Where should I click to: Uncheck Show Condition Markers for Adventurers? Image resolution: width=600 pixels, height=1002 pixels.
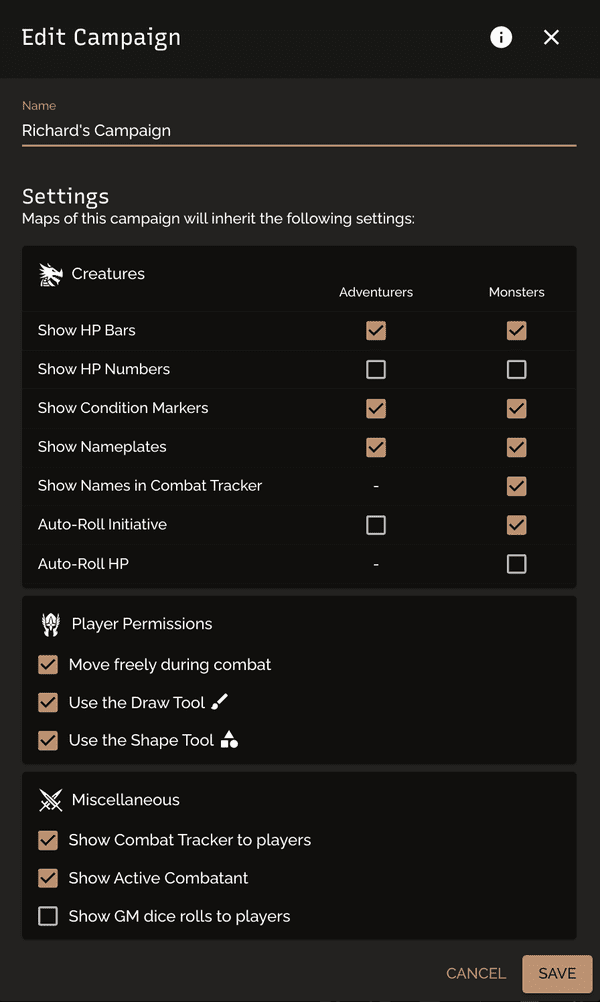point(376,408)
